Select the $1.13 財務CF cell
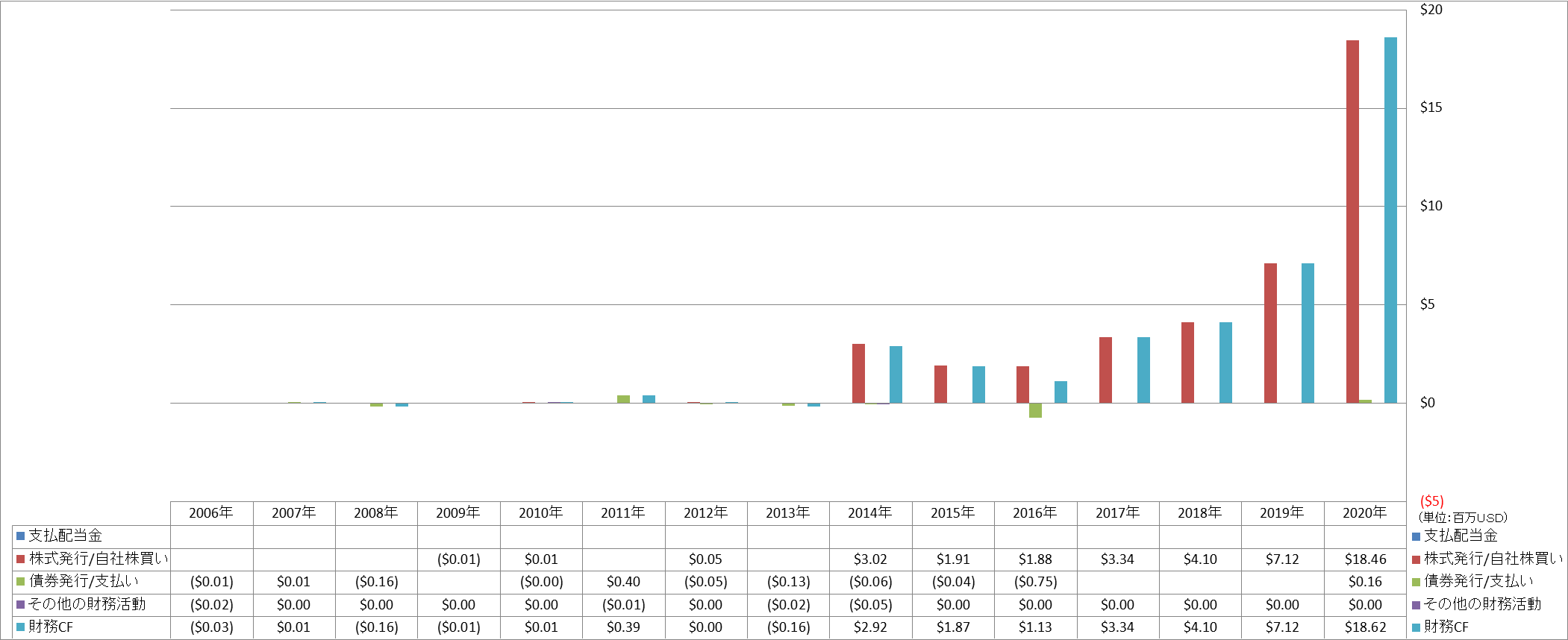 coord(1035,627)
